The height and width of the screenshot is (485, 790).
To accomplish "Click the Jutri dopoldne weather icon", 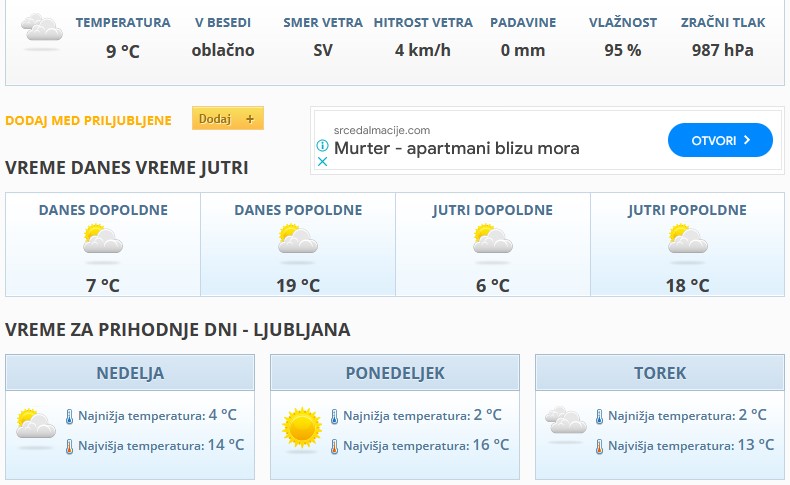I will [493, 241].
